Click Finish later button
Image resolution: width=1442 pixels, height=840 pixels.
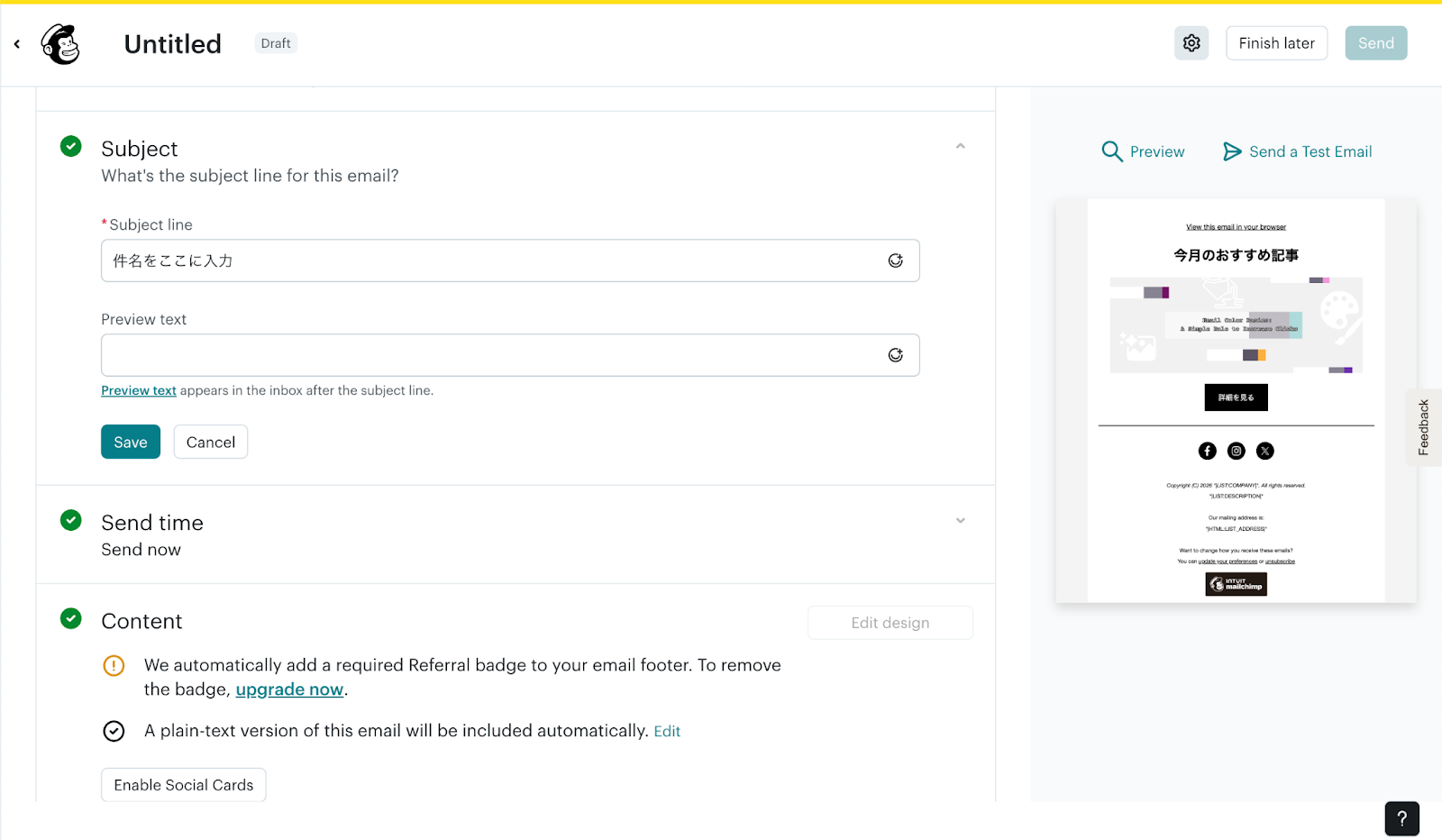[x=1276, y=43]
